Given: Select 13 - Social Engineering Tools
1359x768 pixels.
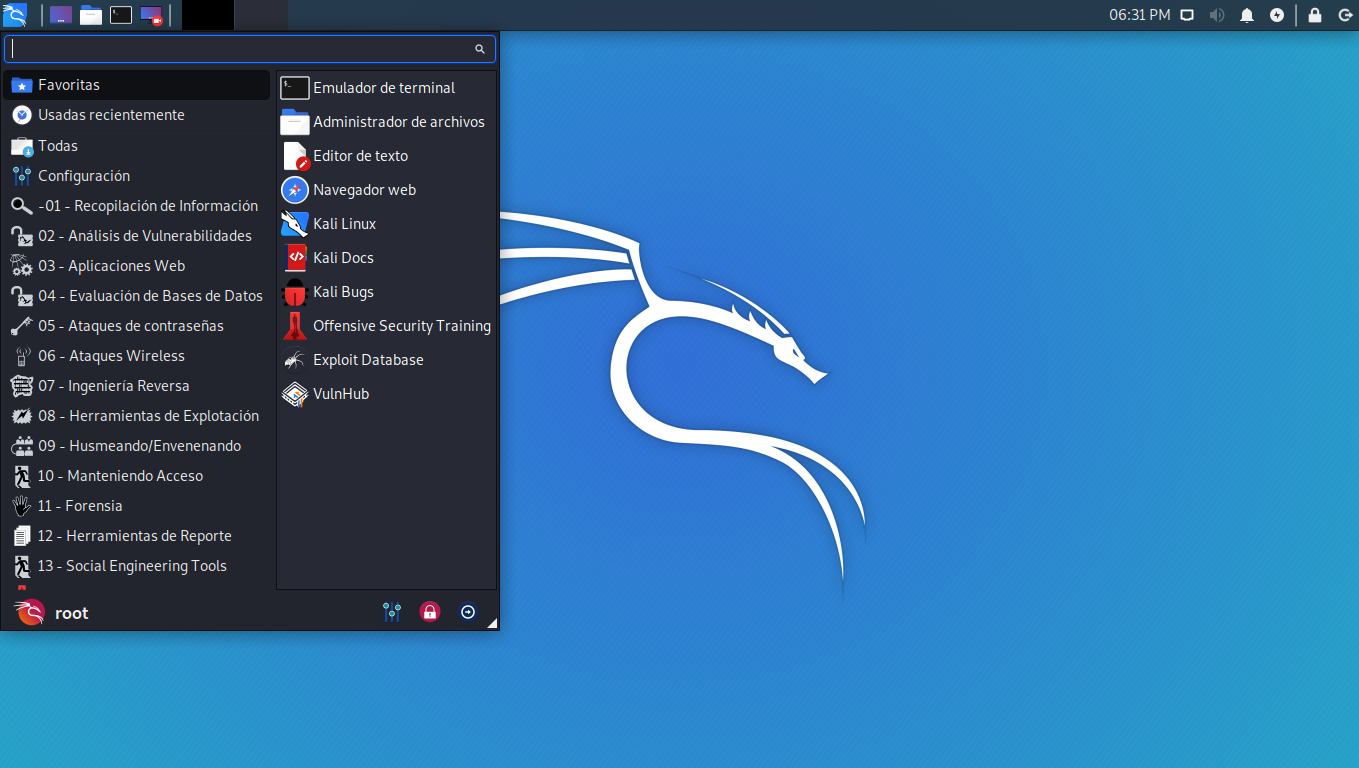Looking at the screenshot, I should click(x=137, y=565).
